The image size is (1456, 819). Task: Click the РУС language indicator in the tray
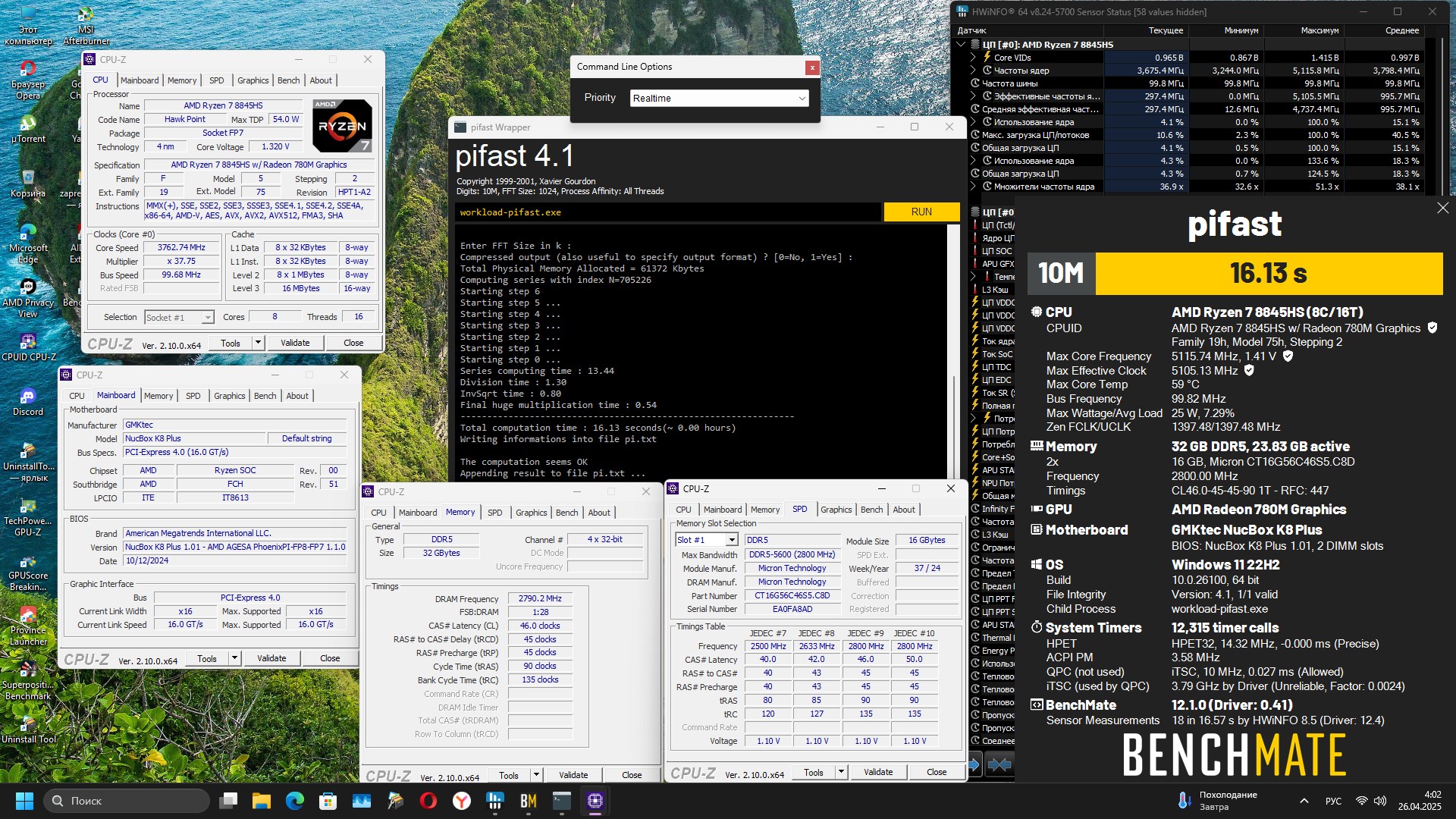(1333, 801)
